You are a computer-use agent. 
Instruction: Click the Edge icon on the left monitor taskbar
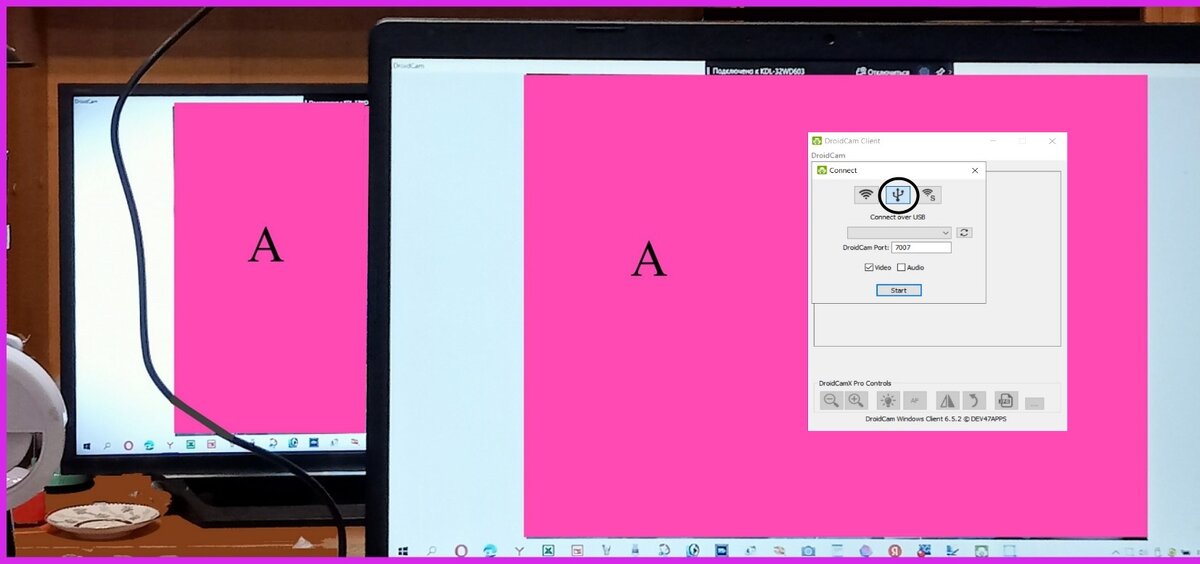[149, 444]
